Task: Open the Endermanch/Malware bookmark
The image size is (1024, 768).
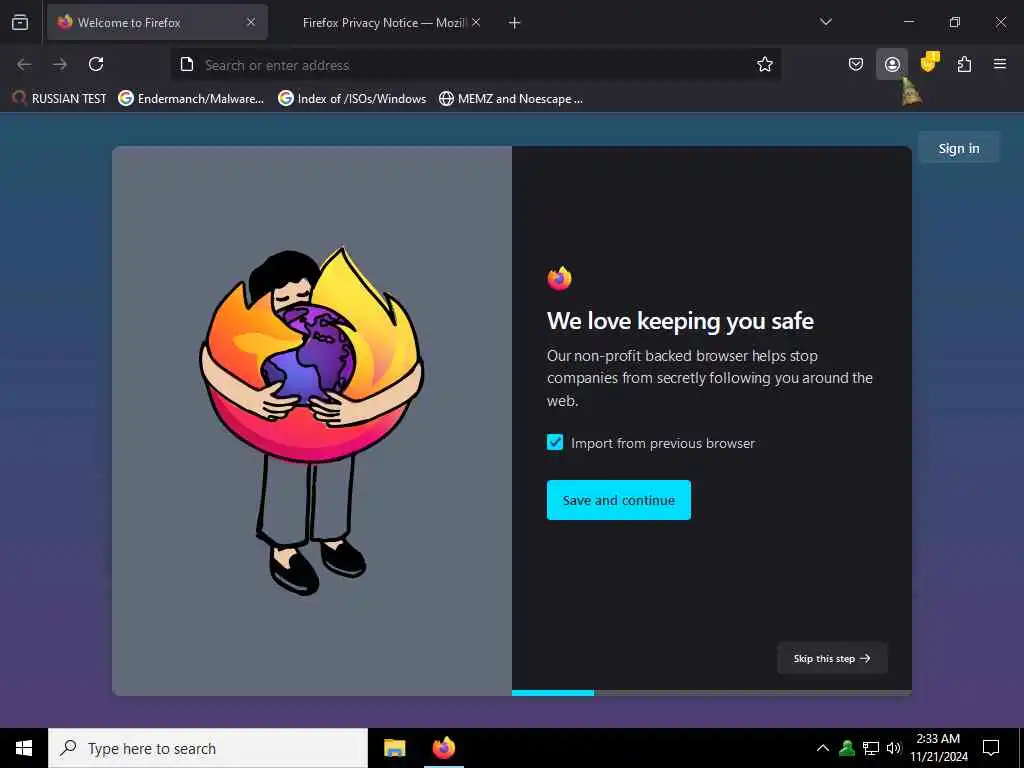Action: click(x=191, y=99)
